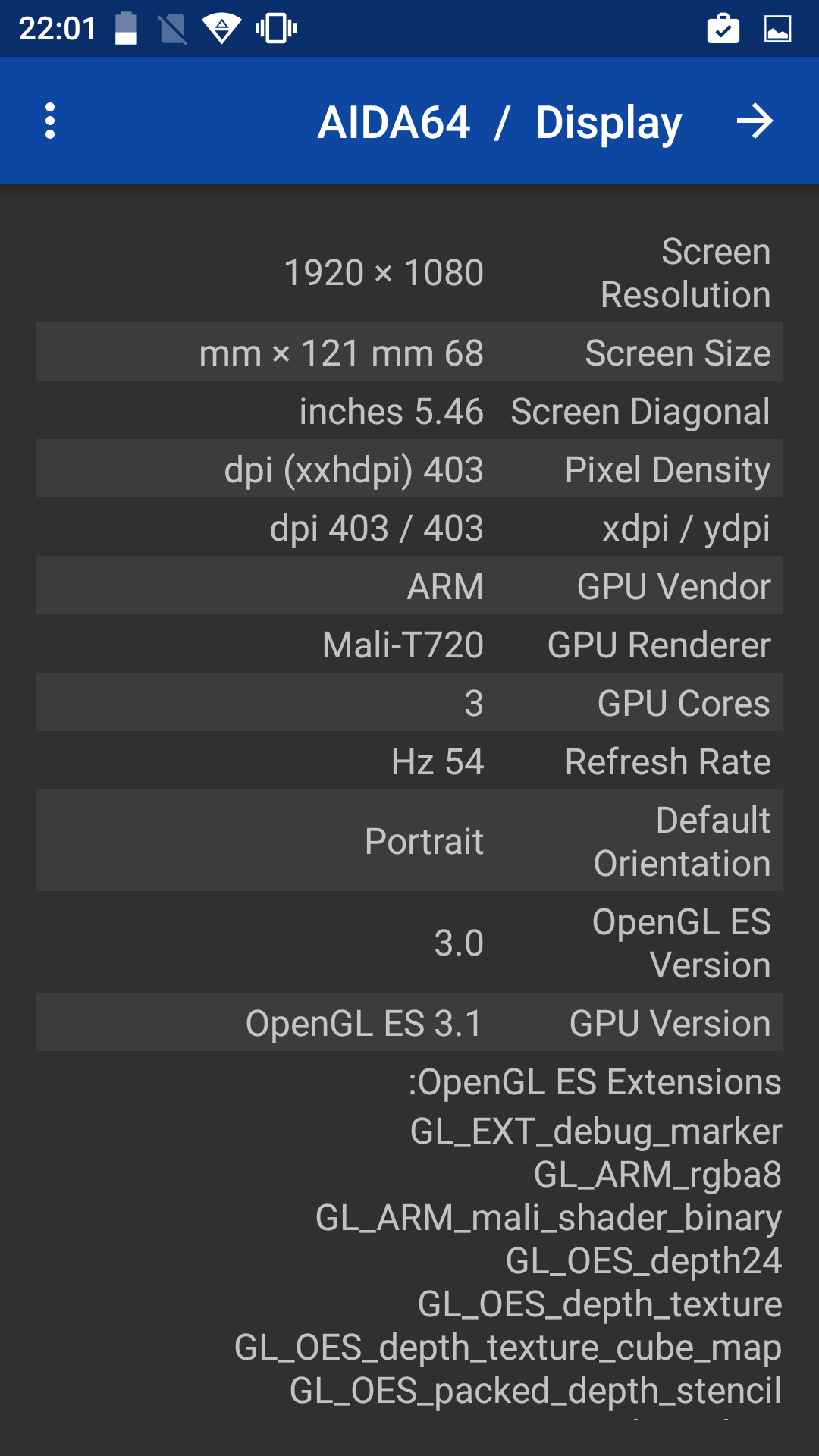Tap the vibrate mode status icon
The width and height of the screenshot is (819, 1456).
click(275, 29)
